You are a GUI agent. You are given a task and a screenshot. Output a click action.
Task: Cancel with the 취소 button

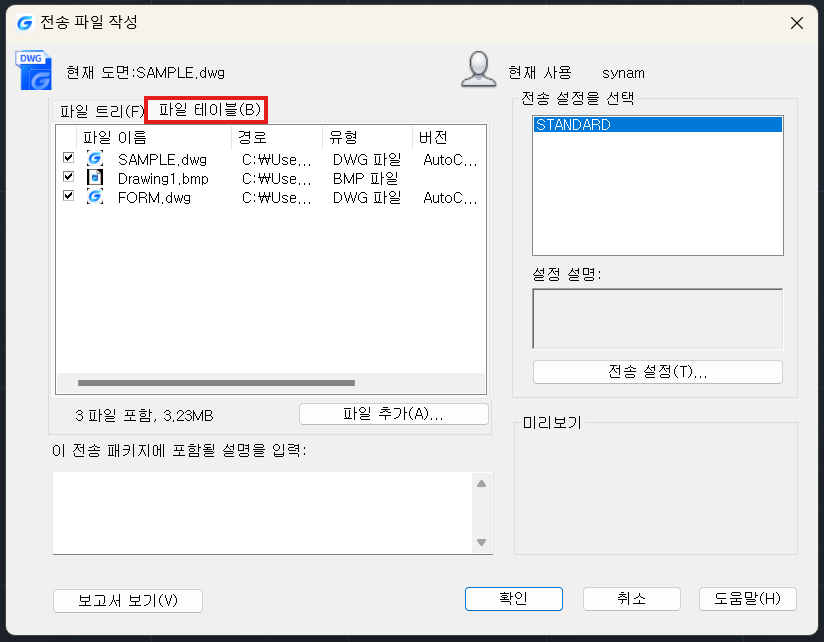[632, 599]
